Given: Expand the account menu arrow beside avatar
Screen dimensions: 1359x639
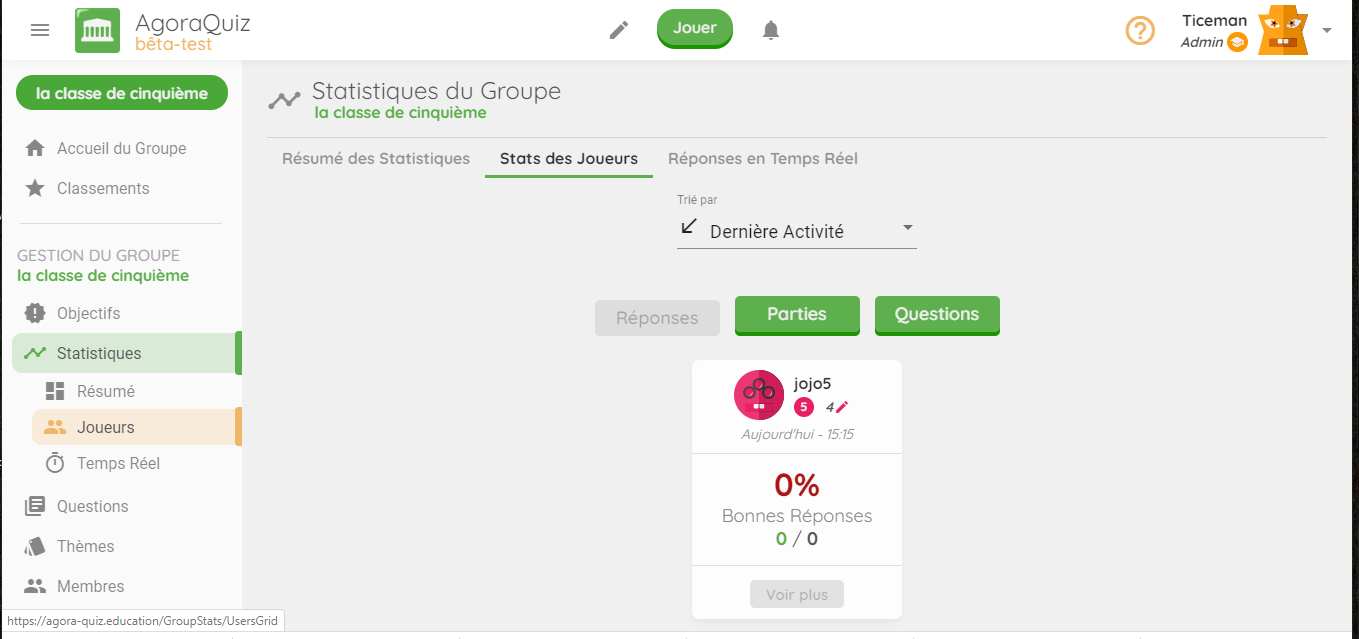Looking at the screenshot, I should point(1327,30).
